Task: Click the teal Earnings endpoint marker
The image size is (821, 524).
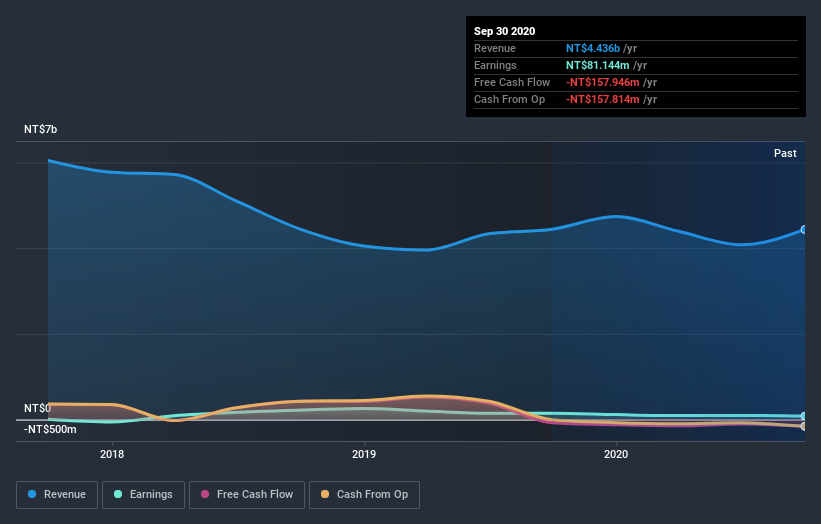Action: pyautogui.click(x=804, y=416)
